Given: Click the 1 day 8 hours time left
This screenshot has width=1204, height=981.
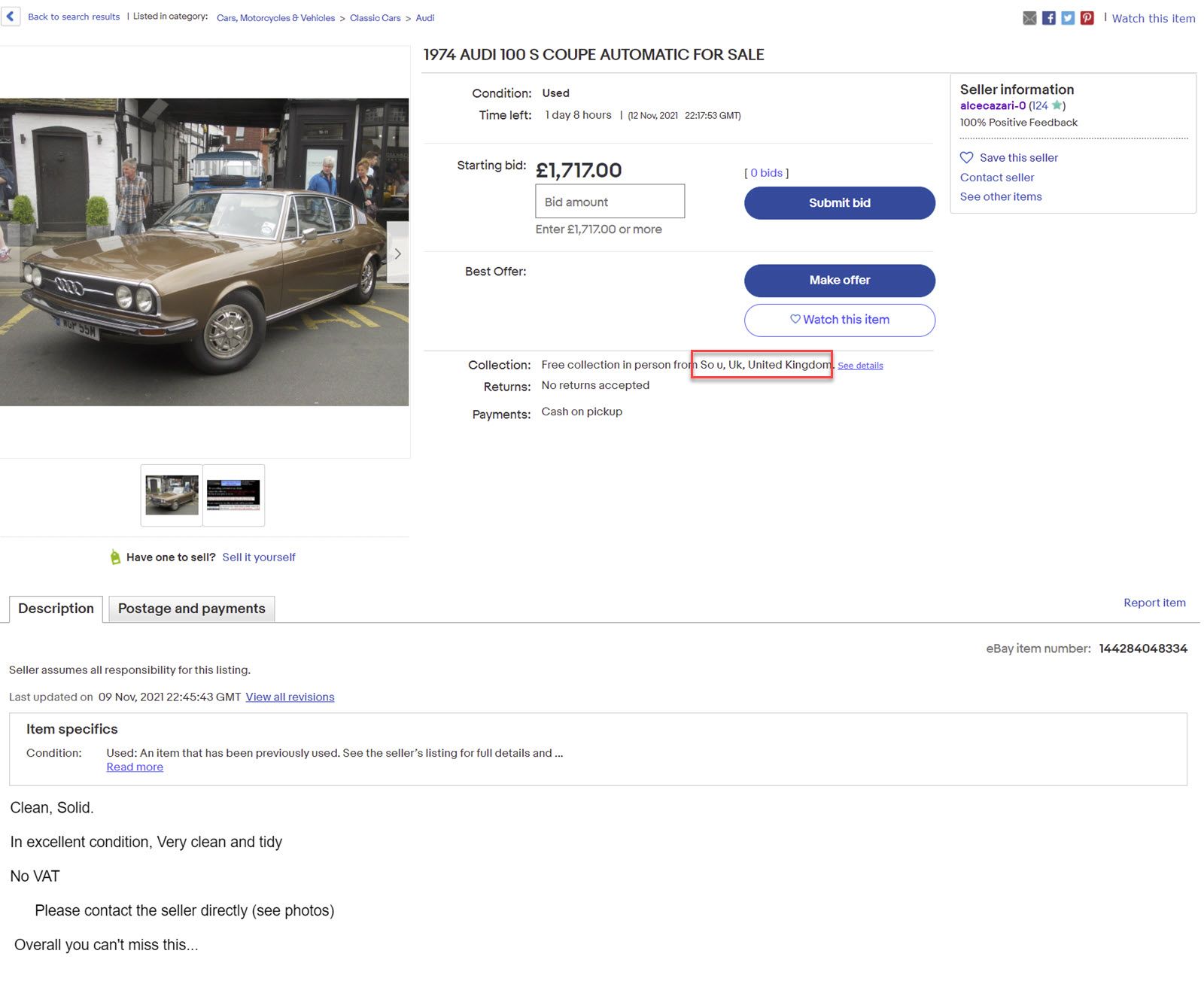Looking at the screenshot, I should (578, 115).
